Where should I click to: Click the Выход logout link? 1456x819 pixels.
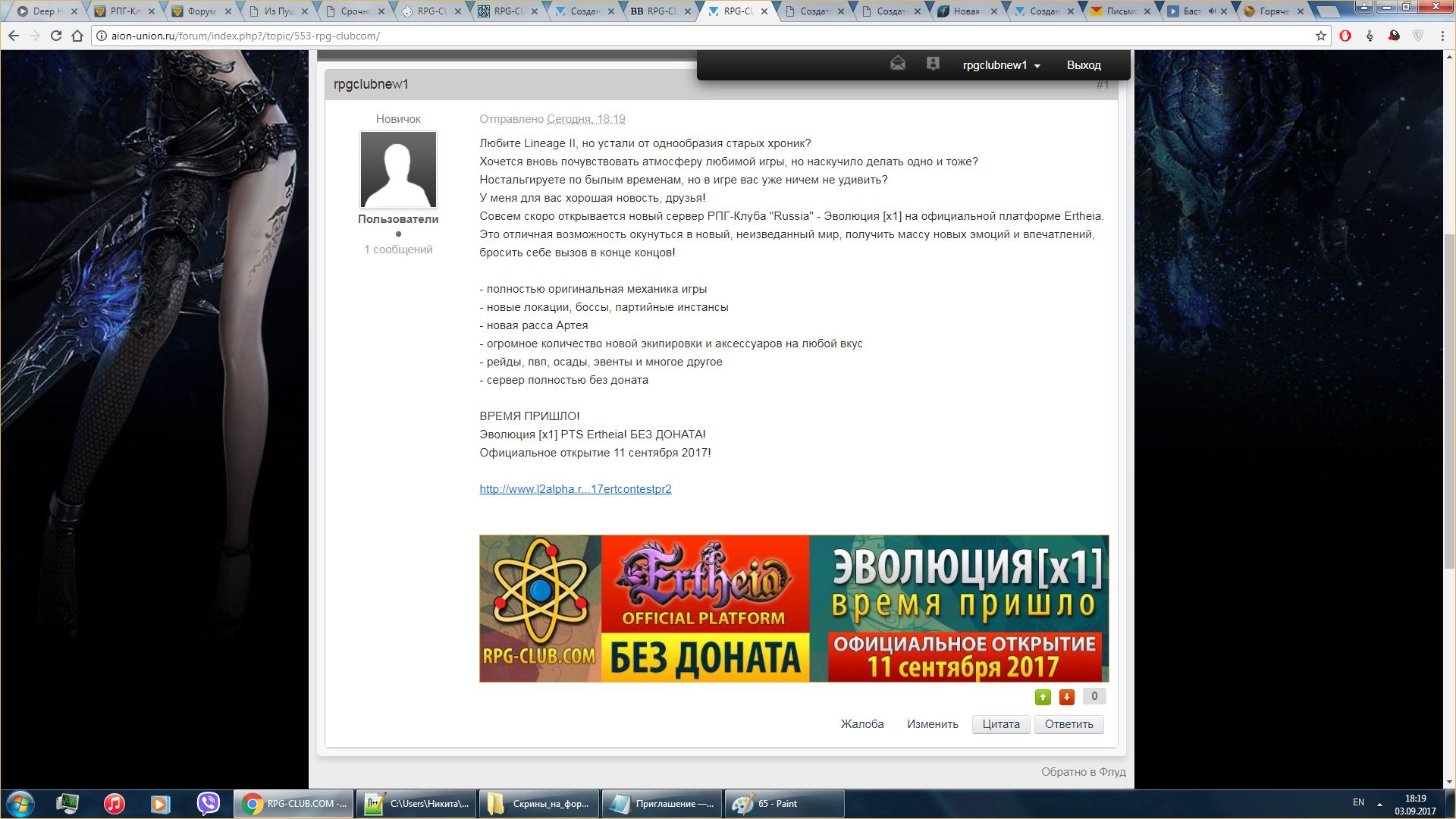(1084, 65)
